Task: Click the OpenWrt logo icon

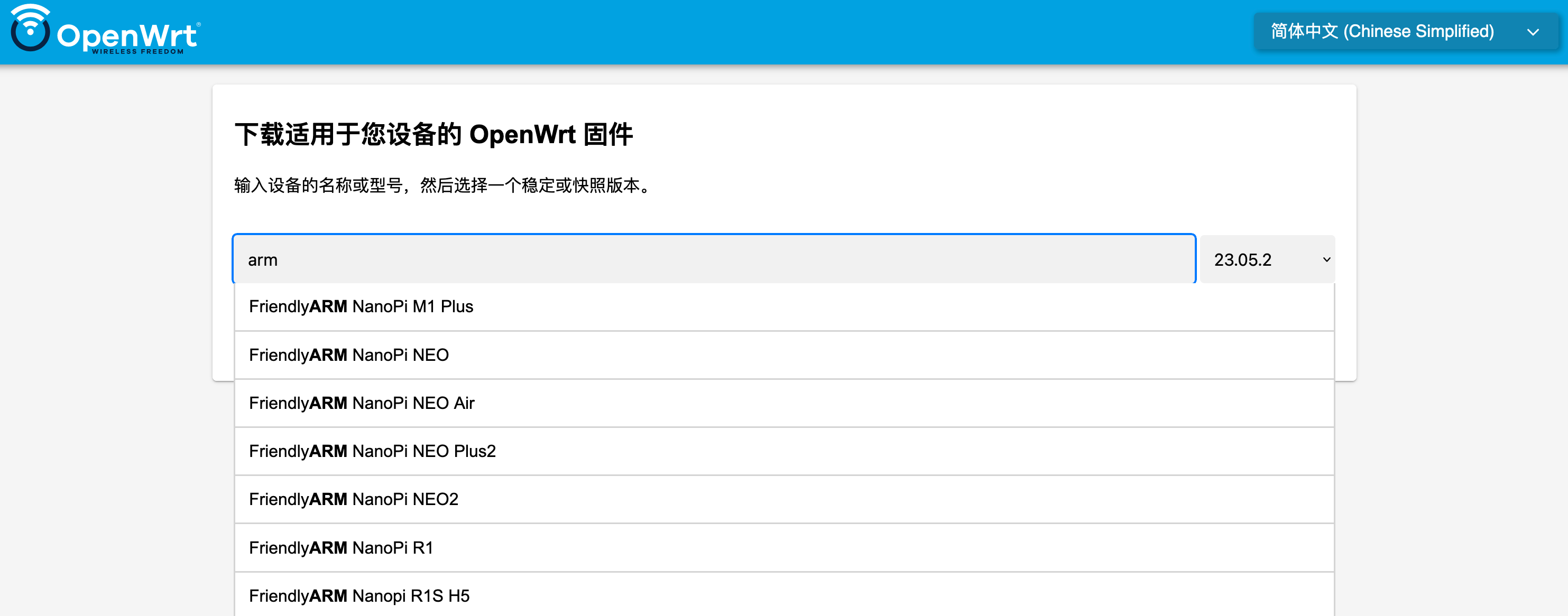Action: point(30,31)
